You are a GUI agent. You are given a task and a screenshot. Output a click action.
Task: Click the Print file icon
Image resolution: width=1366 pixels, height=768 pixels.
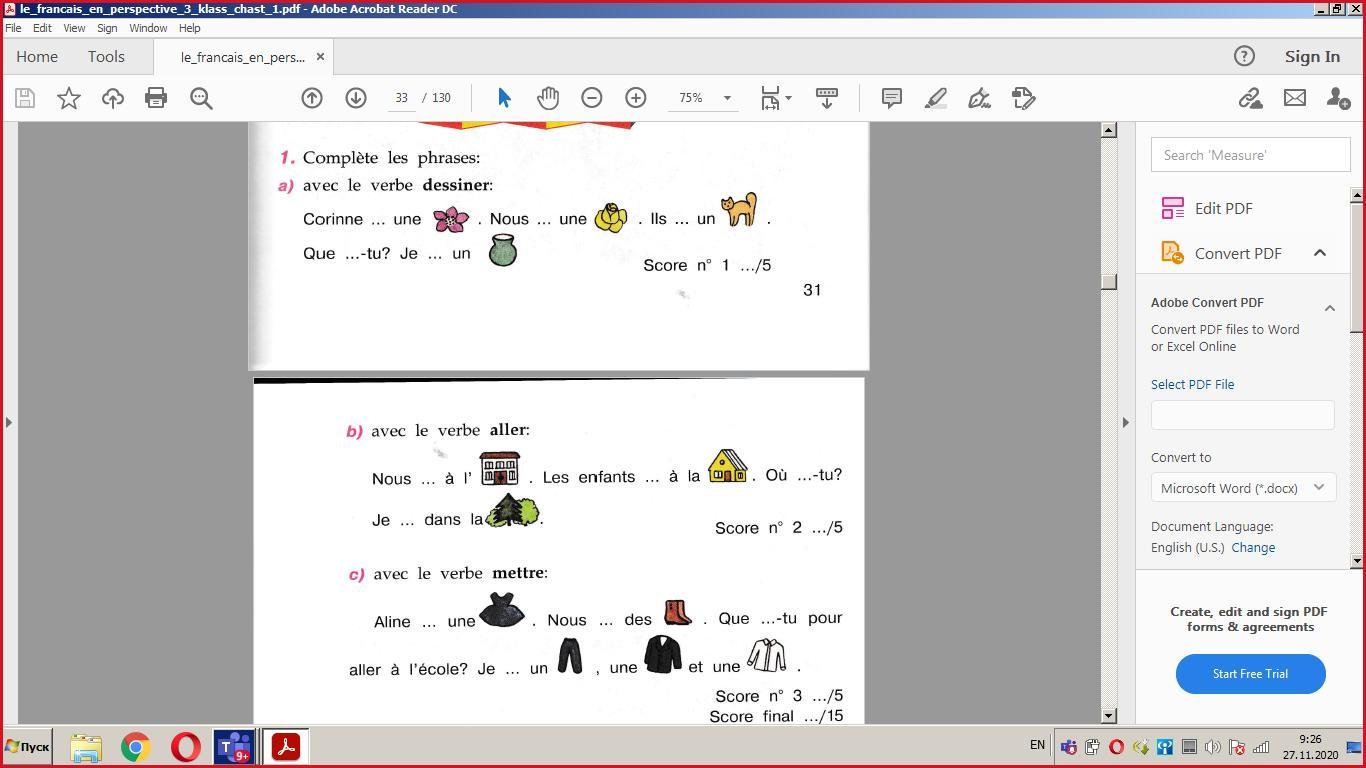(156, 98)
